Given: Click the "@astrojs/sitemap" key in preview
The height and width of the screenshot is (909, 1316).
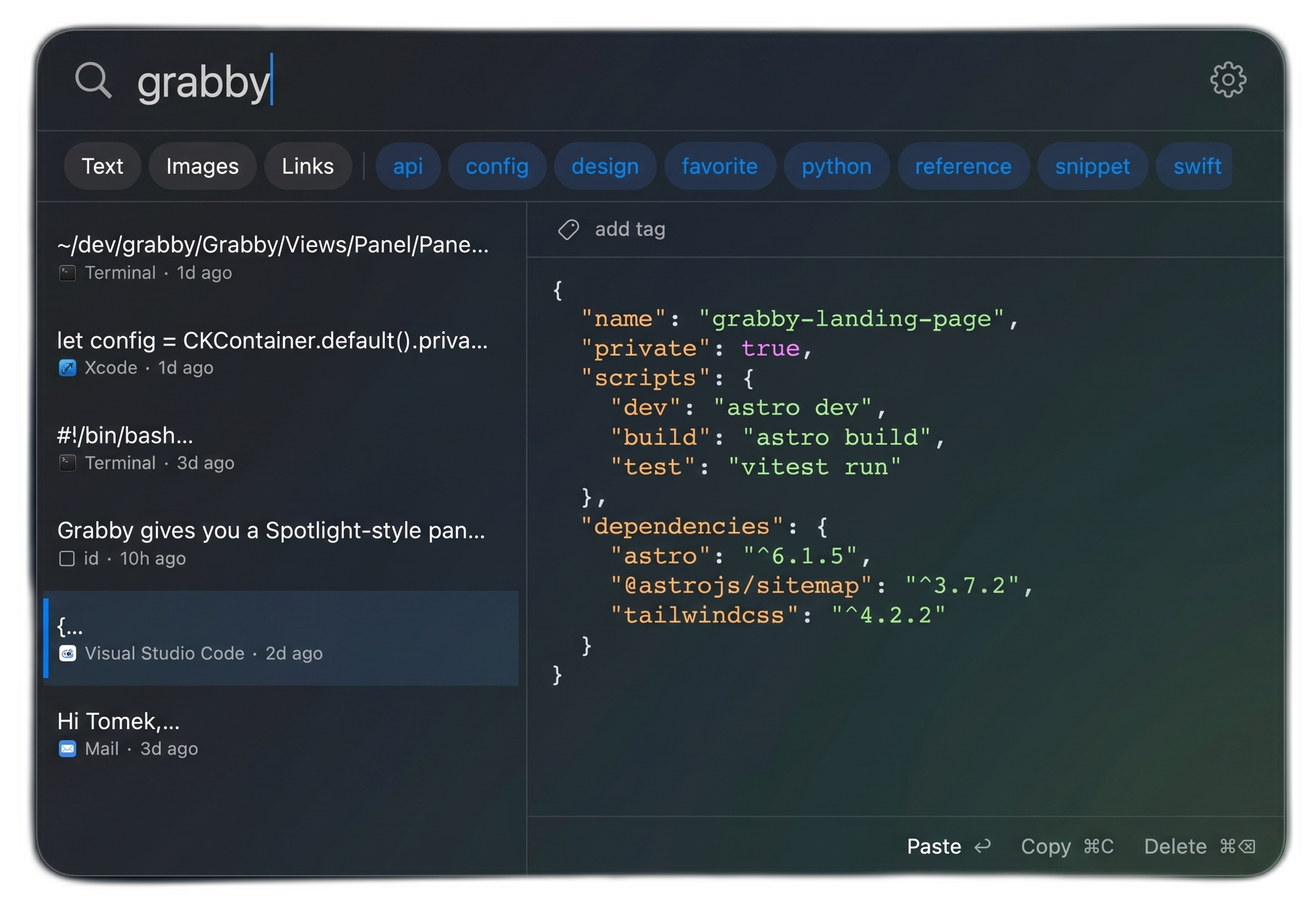Looking at the screenshot, I should click(x=741, y=586).
